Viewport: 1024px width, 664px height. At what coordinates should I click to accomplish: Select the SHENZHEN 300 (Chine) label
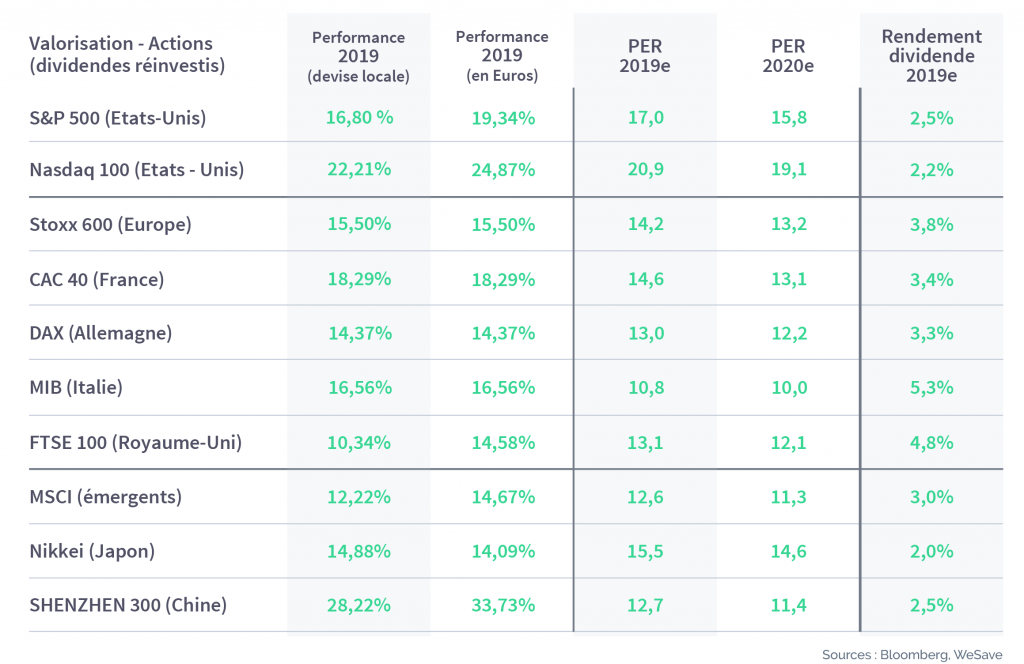[128, 605]
